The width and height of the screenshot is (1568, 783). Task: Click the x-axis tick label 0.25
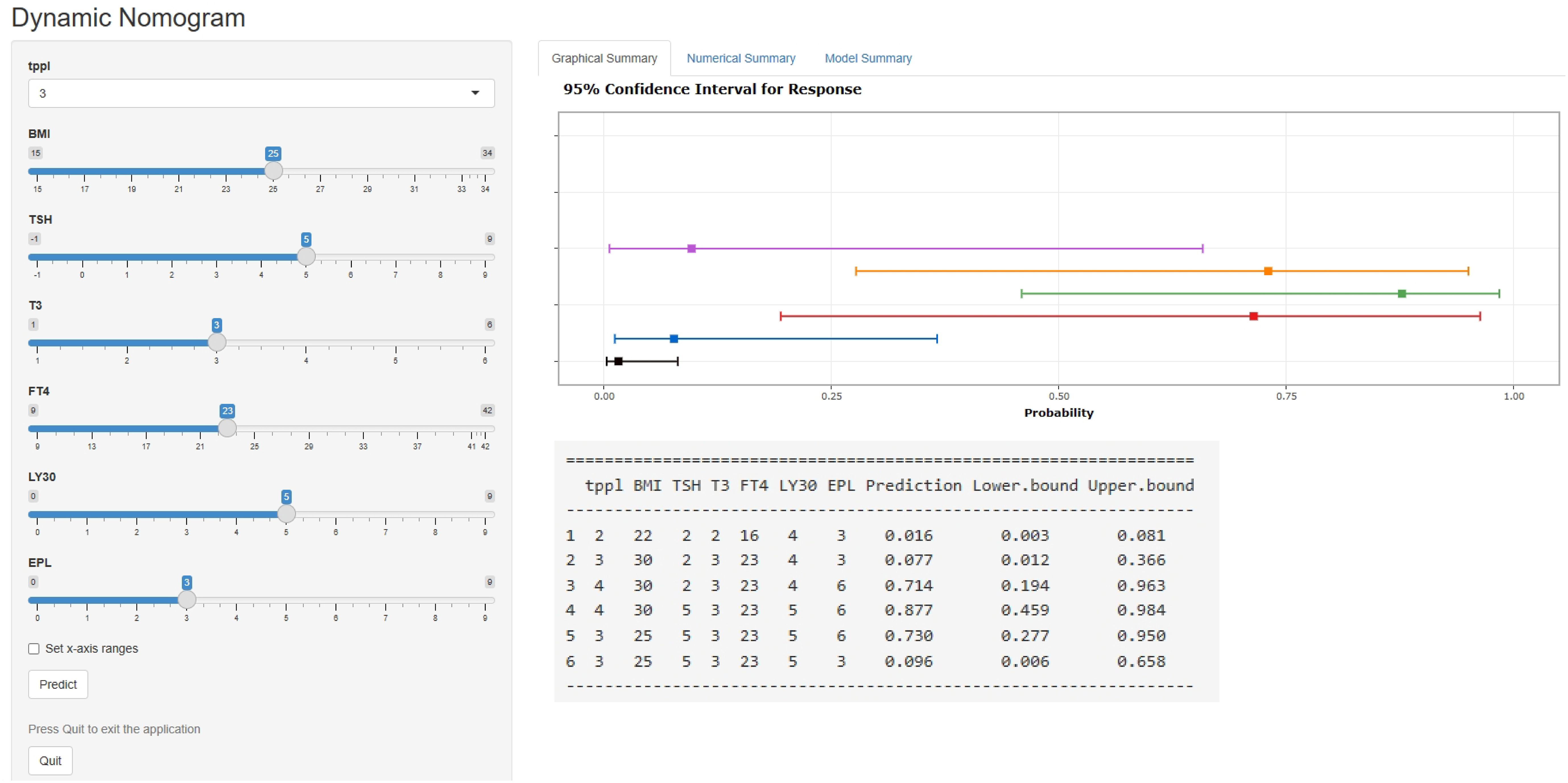[831, 396]
